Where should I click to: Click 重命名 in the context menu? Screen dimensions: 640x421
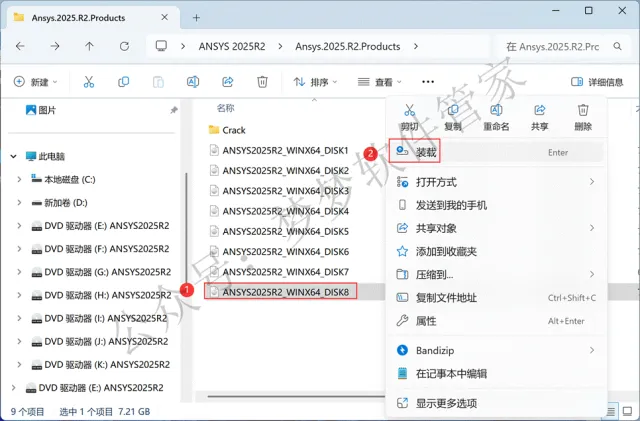(496, 118)
